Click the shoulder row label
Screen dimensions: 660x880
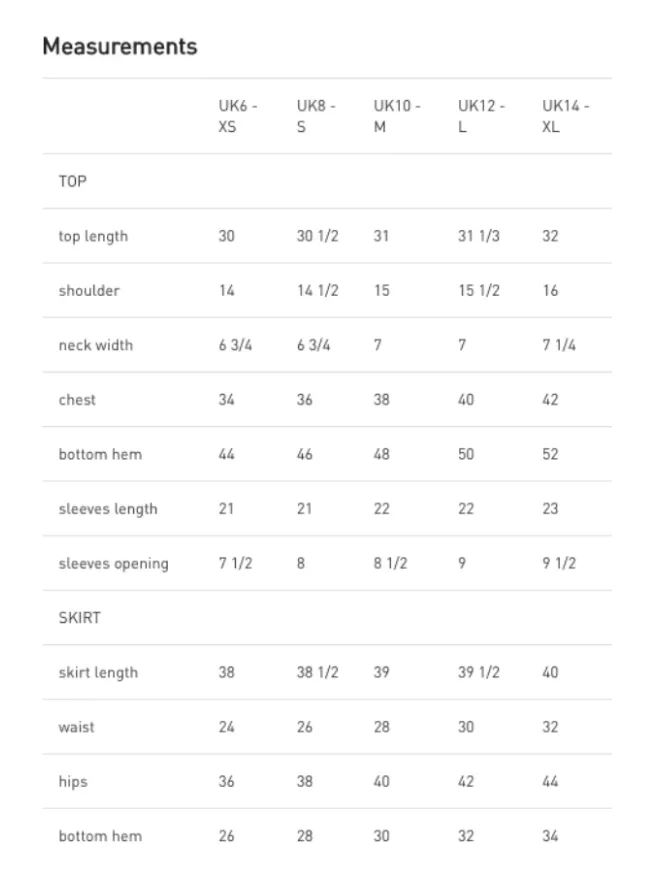[x=89, y=290]
